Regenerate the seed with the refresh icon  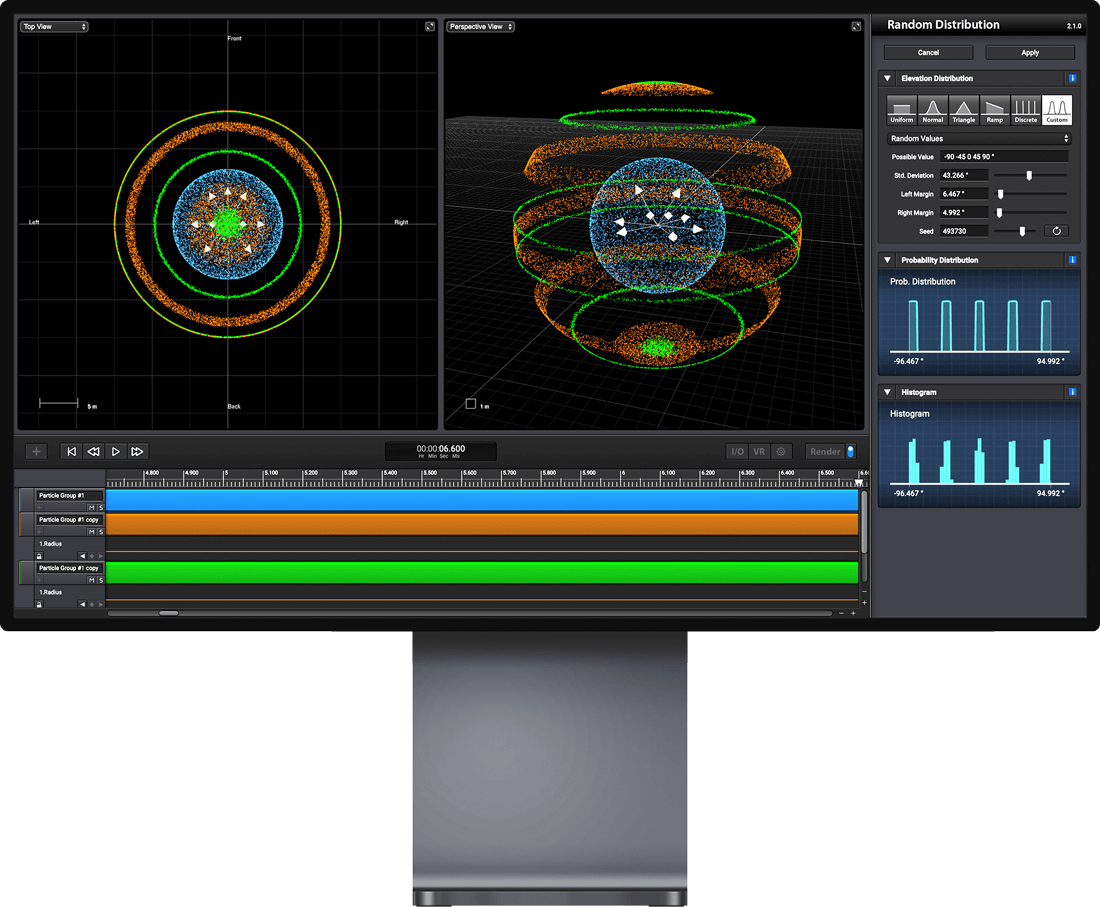1055,231
